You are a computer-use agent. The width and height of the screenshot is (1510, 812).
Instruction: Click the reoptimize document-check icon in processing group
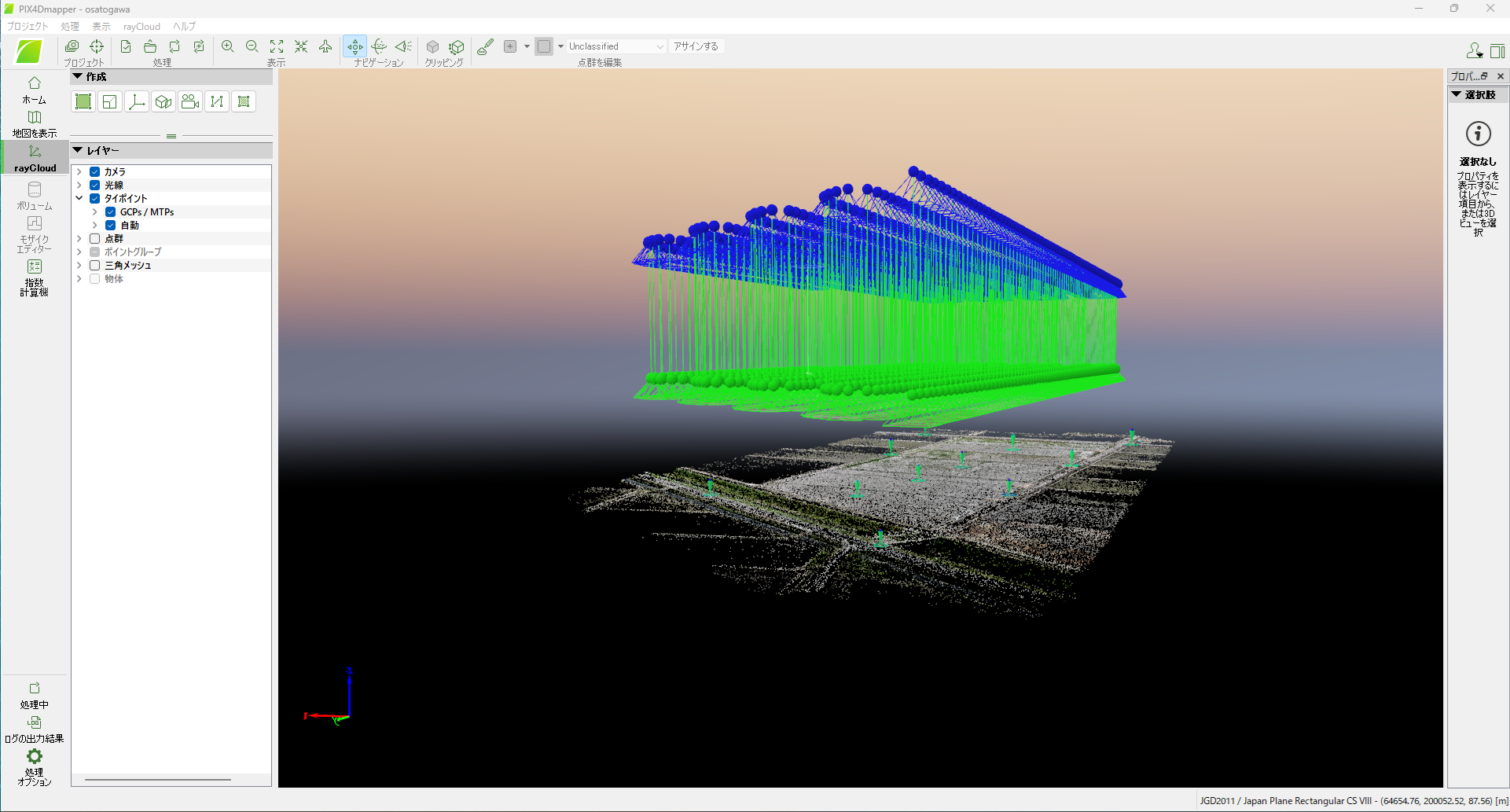click(126, 46)
